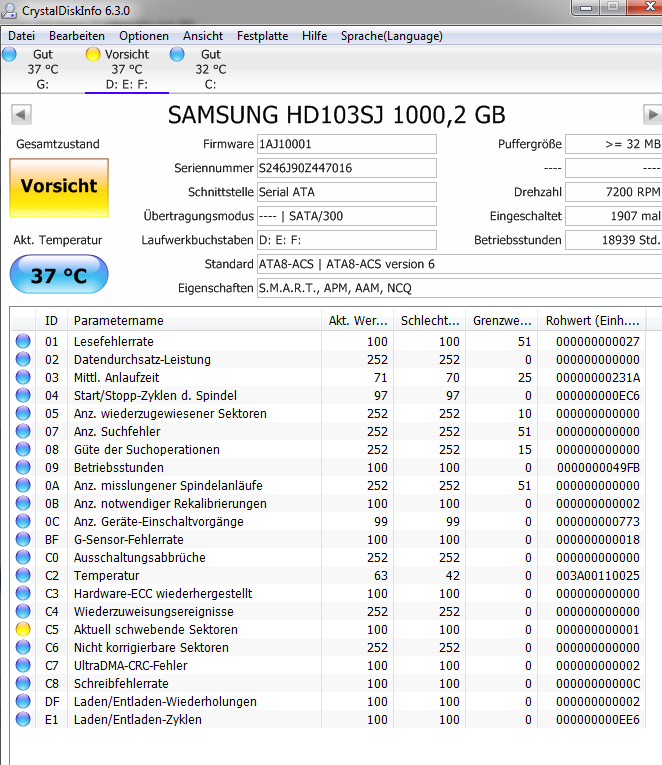662x765 pixels.
Task: Select the G: drive tab with status Gut
Action: pyautogui.click(x=42, y=69)
